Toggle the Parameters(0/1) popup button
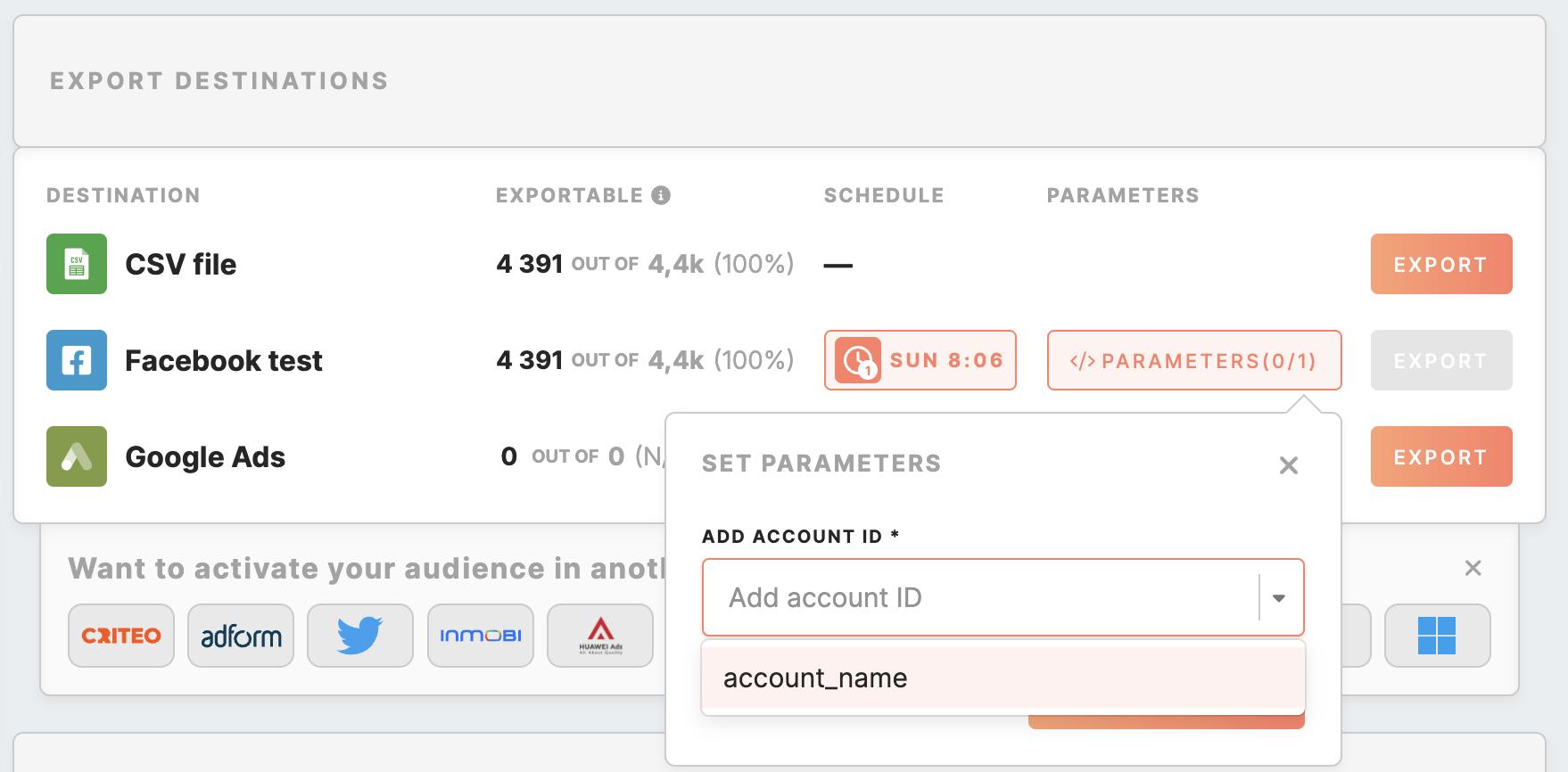 tap(1193, 360)
